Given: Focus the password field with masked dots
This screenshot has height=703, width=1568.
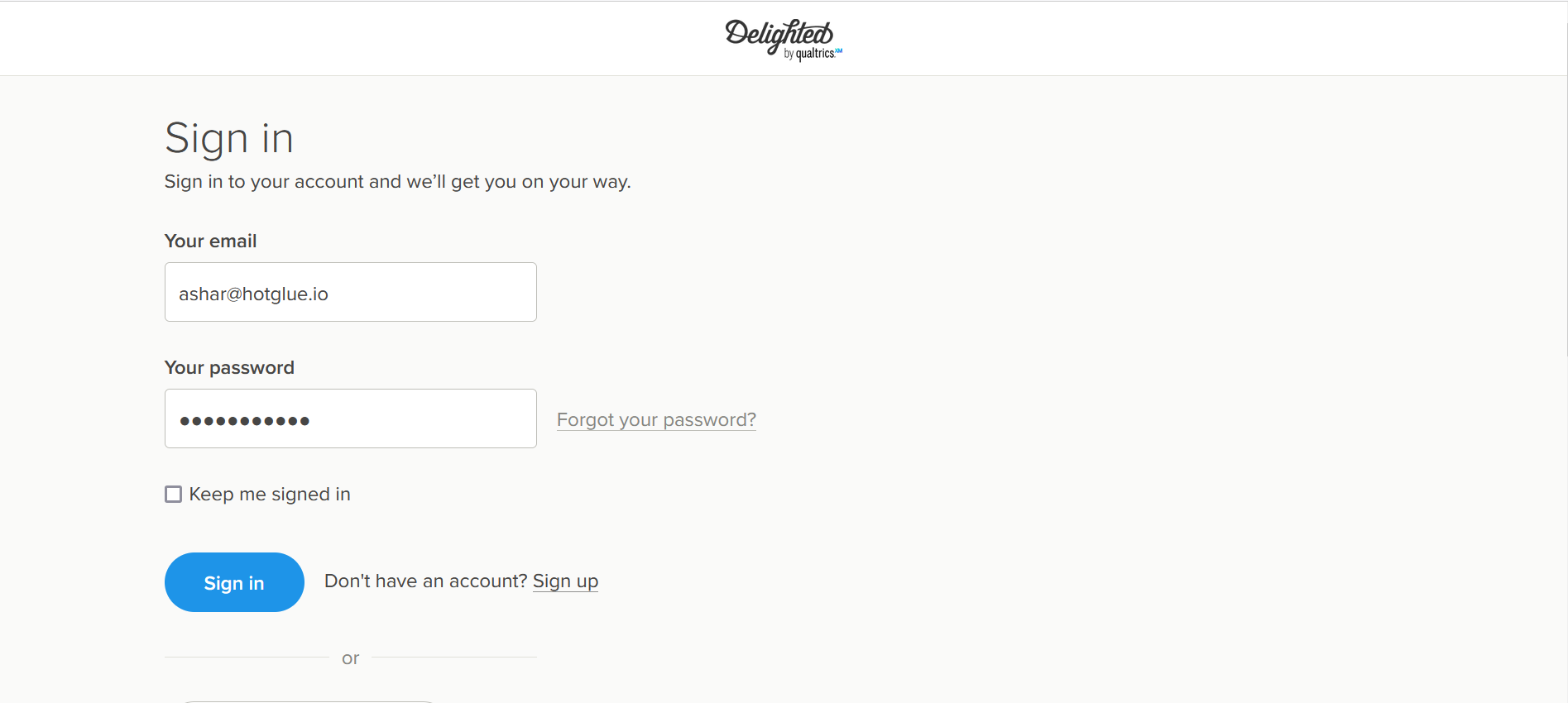Looking at the screenshot, I should (351, 418).
